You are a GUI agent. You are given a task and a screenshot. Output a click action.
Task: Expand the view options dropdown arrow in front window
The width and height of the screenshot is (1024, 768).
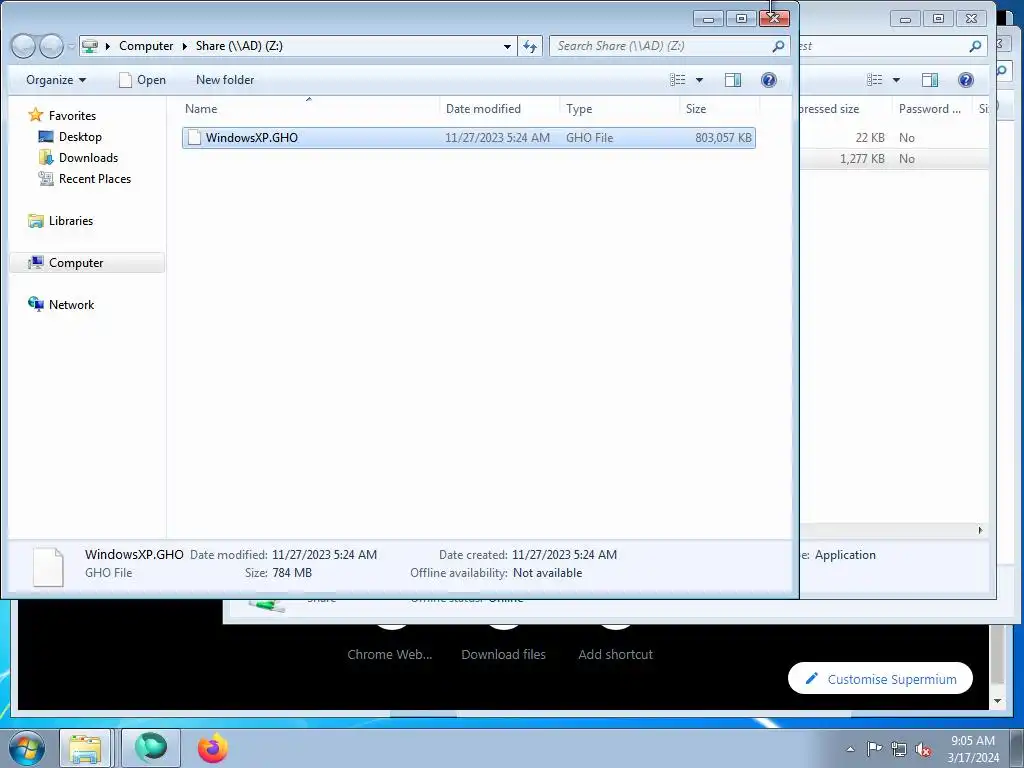coord(699,80)
